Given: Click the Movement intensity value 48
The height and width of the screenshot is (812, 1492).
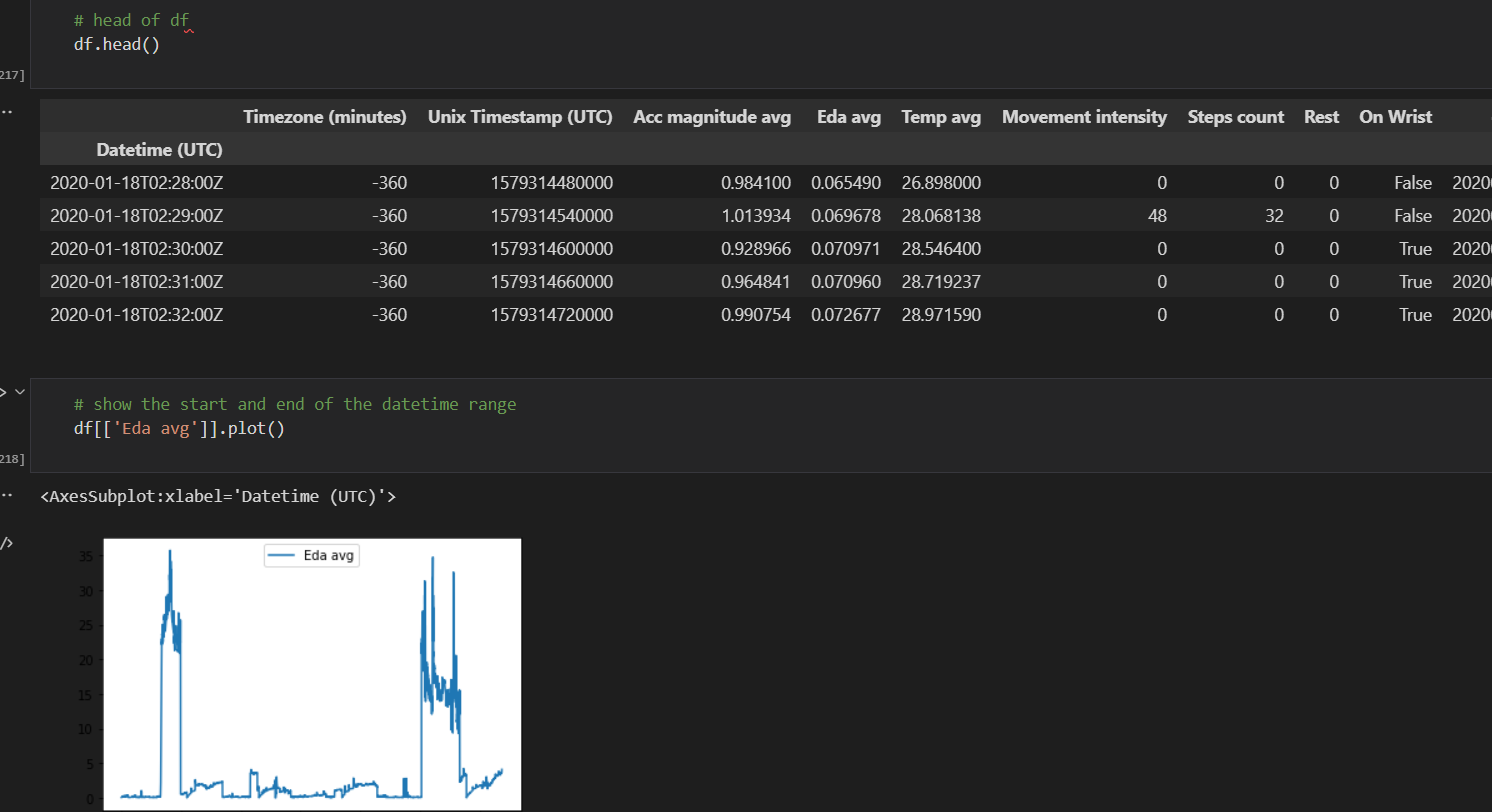Looking at the screenshot, I should pyautogui.click(x=1157, y=216).
